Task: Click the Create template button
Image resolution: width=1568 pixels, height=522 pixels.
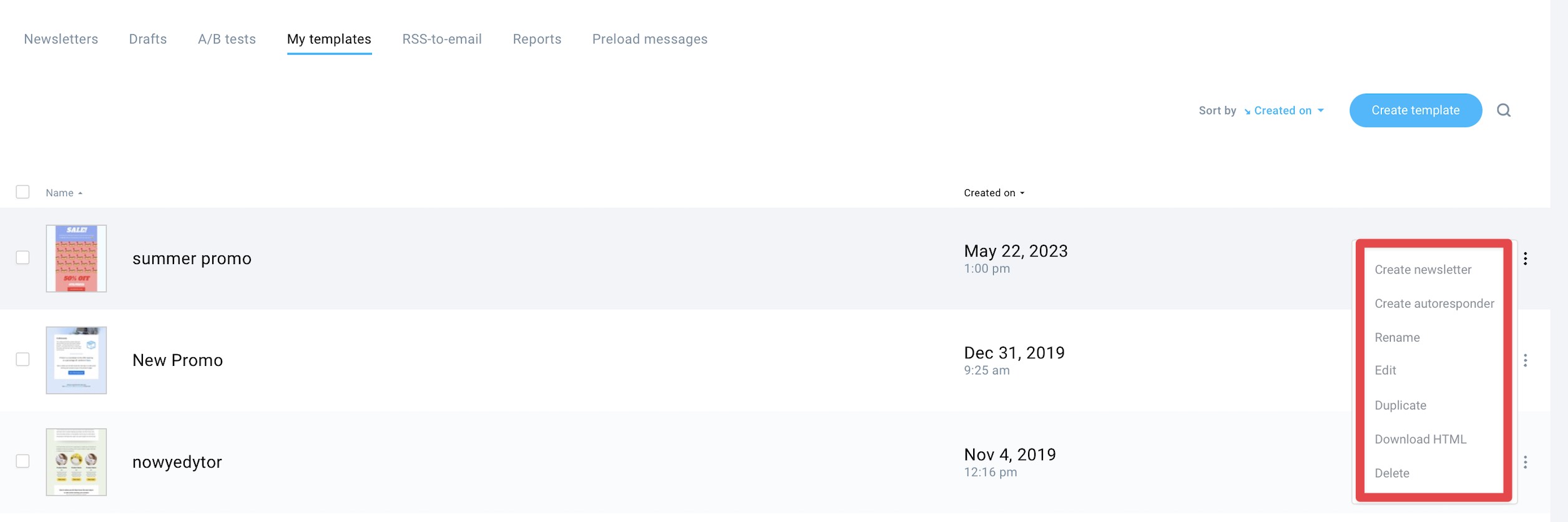Action: click(x=1415, y=111)
